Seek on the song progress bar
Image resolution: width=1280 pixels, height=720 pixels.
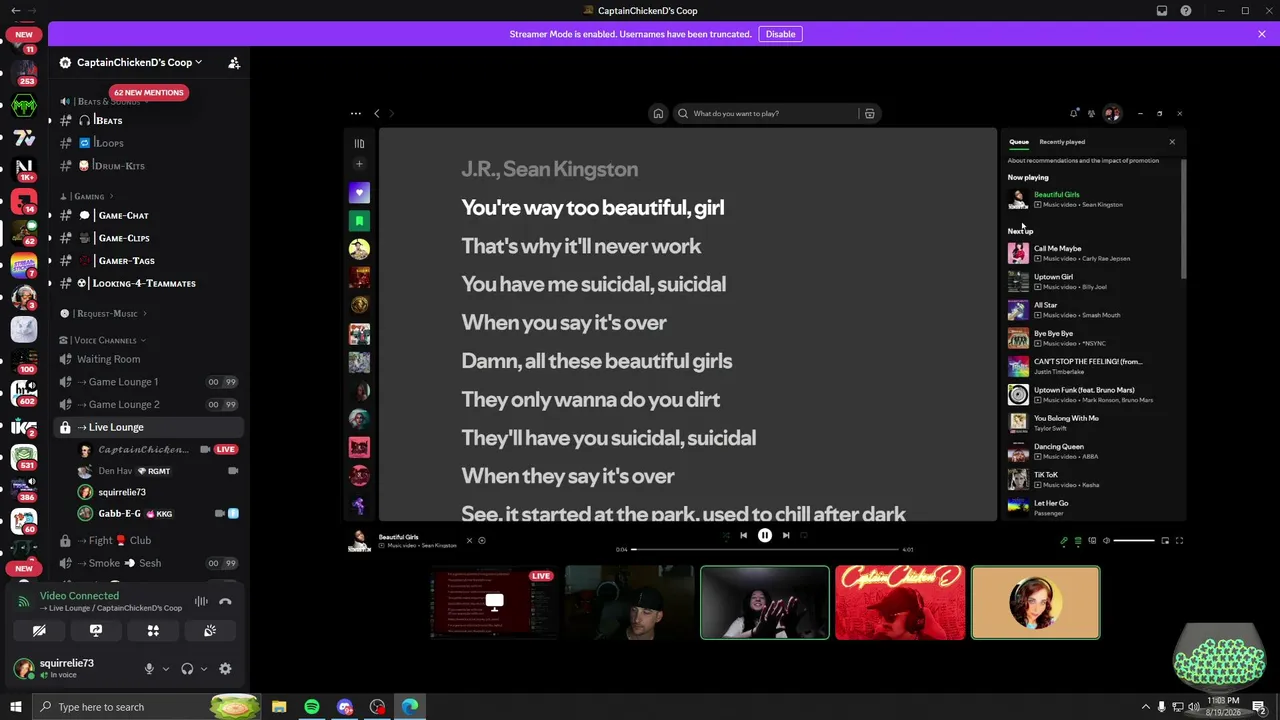pyautogui.click(x=765, y=549)
